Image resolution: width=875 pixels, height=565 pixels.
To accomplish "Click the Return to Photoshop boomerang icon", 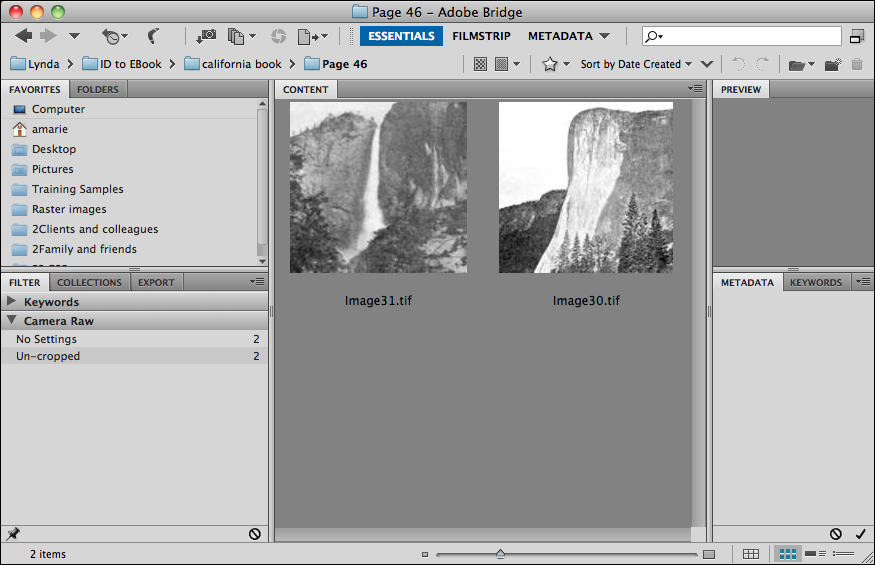I will (153, 36).
